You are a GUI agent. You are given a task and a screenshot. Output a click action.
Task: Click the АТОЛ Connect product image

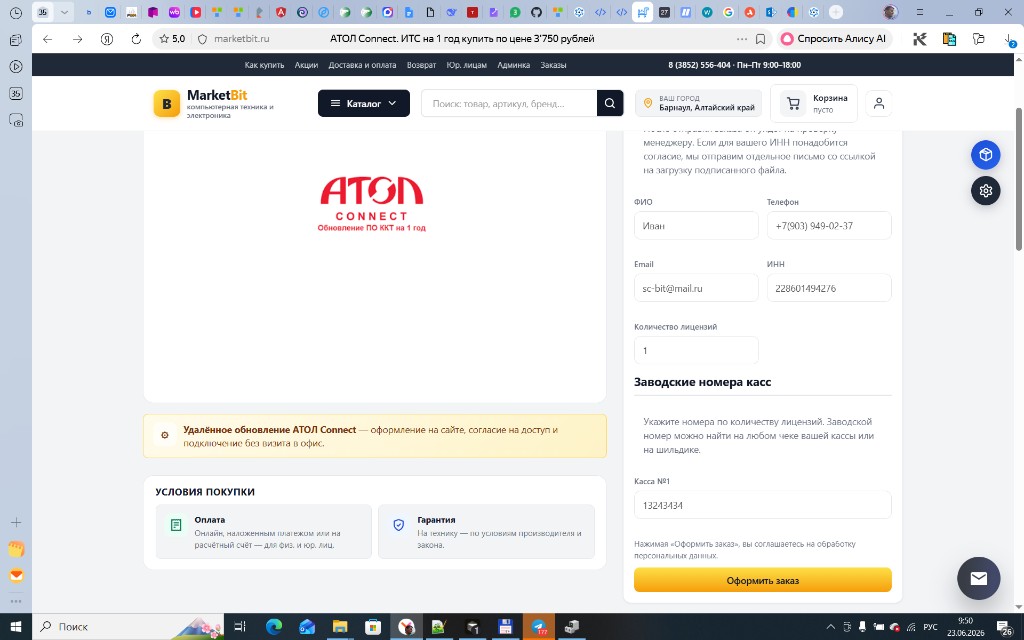[x=372, y=204]
